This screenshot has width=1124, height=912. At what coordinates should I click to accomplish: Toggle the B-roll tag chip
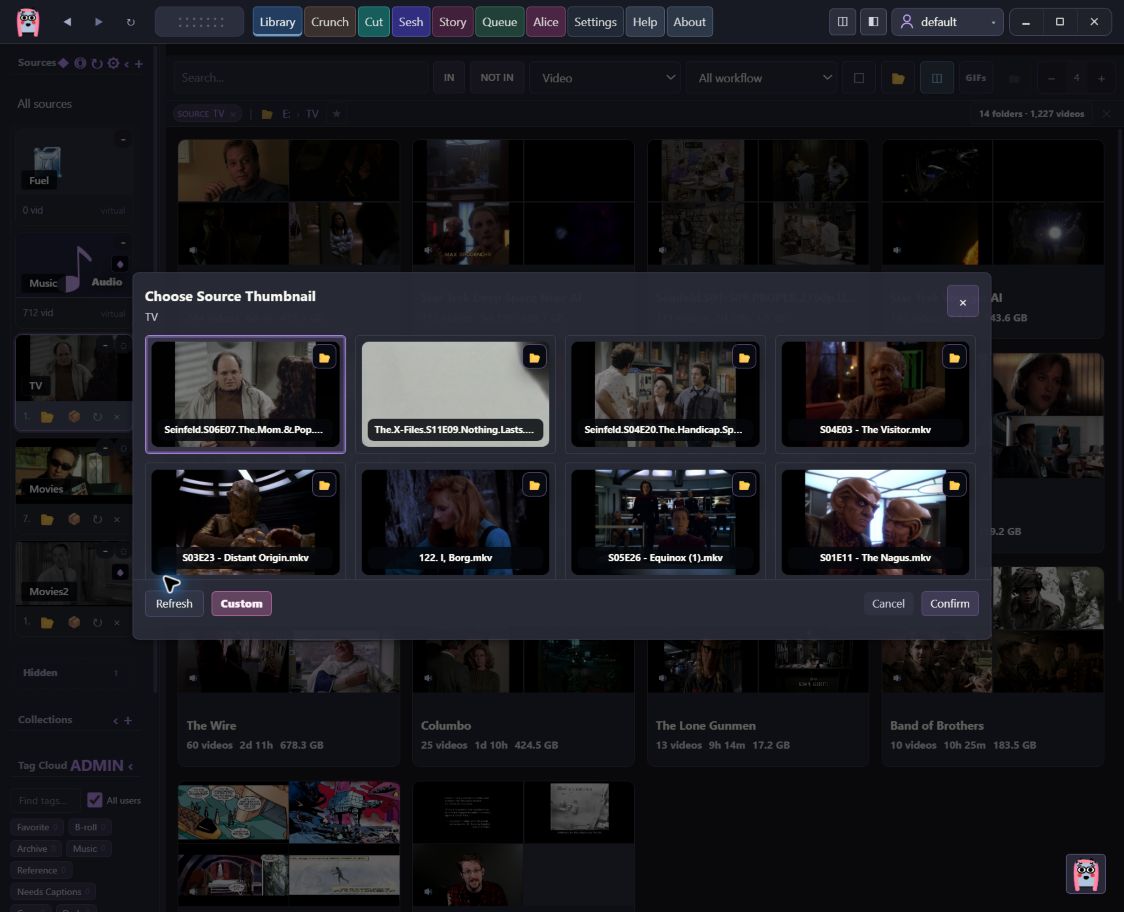click(89, 827)
